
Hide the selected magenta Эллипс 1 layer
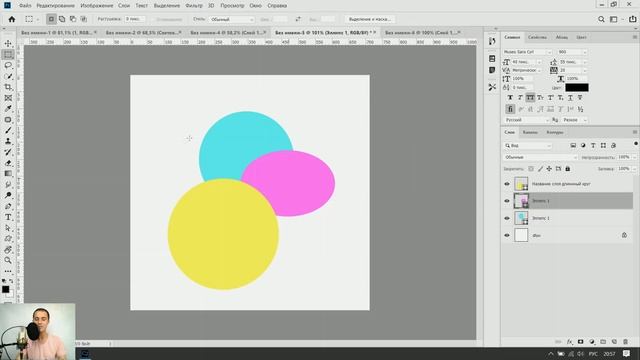click(507, 201)
